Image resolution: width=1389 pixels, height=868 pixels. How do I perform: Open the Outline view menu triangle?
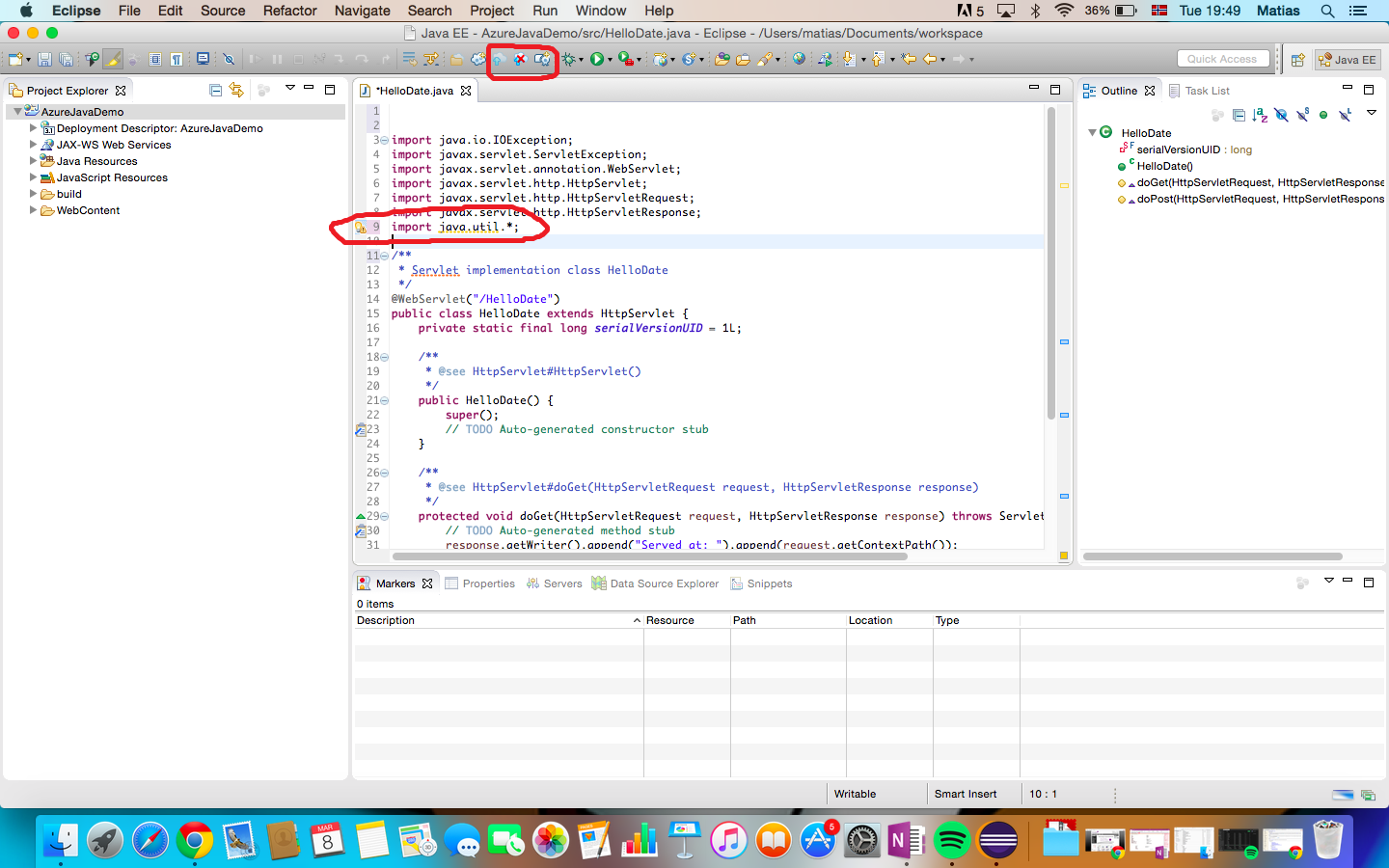pyautogui.click(x=1371, y=113)
